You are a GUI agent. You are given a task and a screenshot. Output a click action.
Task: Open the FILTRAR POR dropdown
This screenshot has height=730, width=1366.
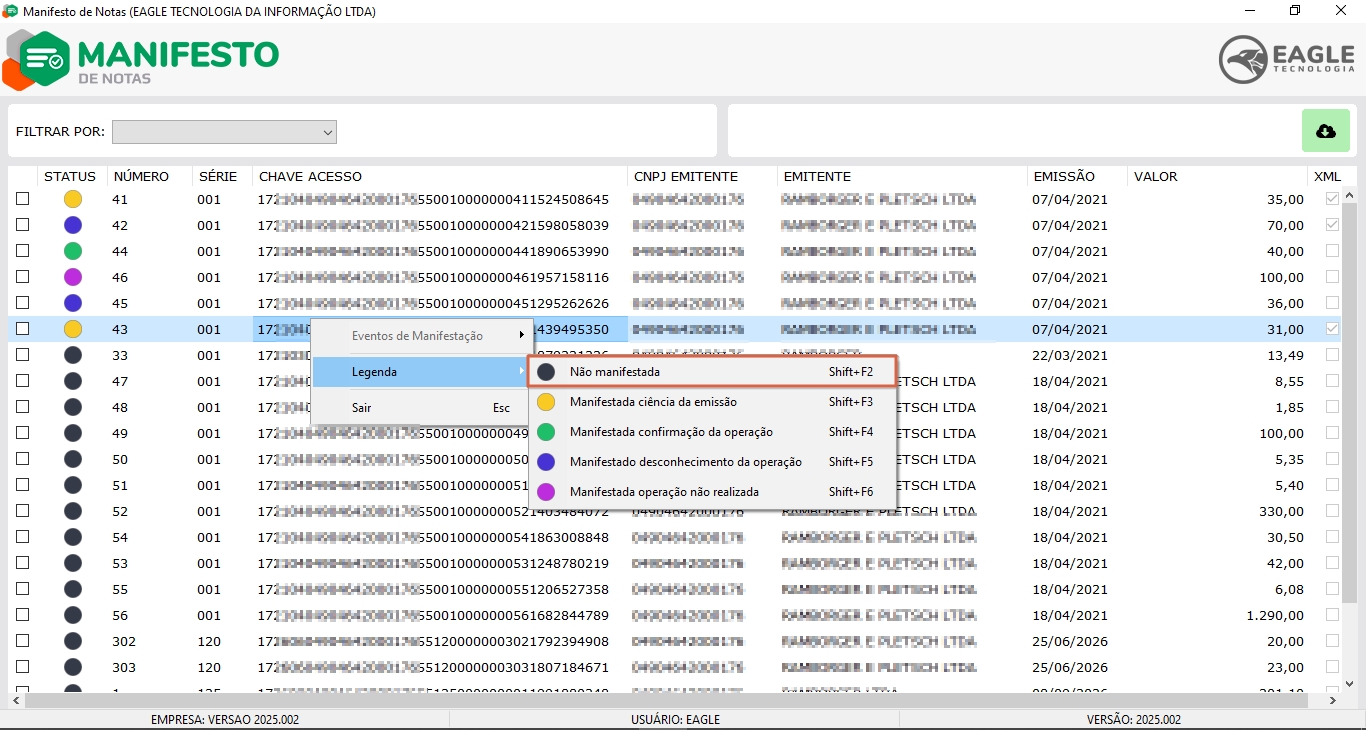(224, 132)
